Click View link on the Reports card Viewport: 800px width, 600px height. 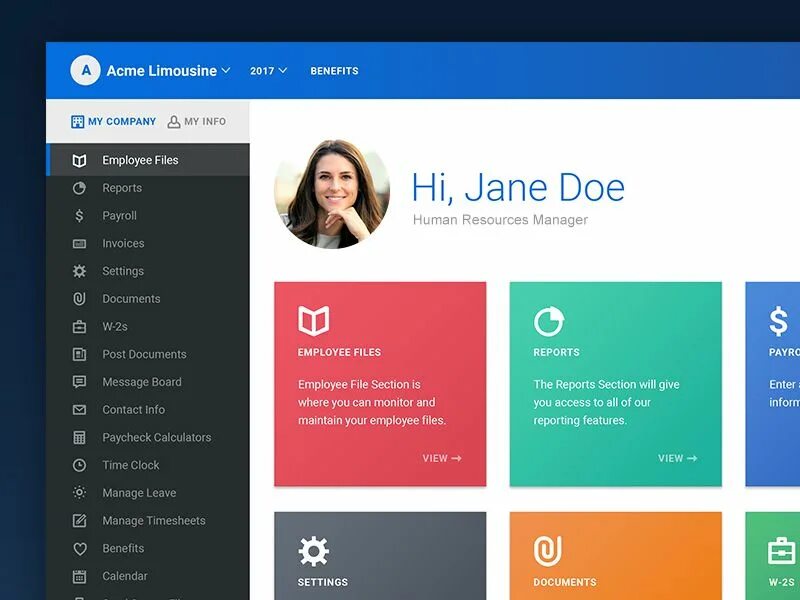coord(678,458)
